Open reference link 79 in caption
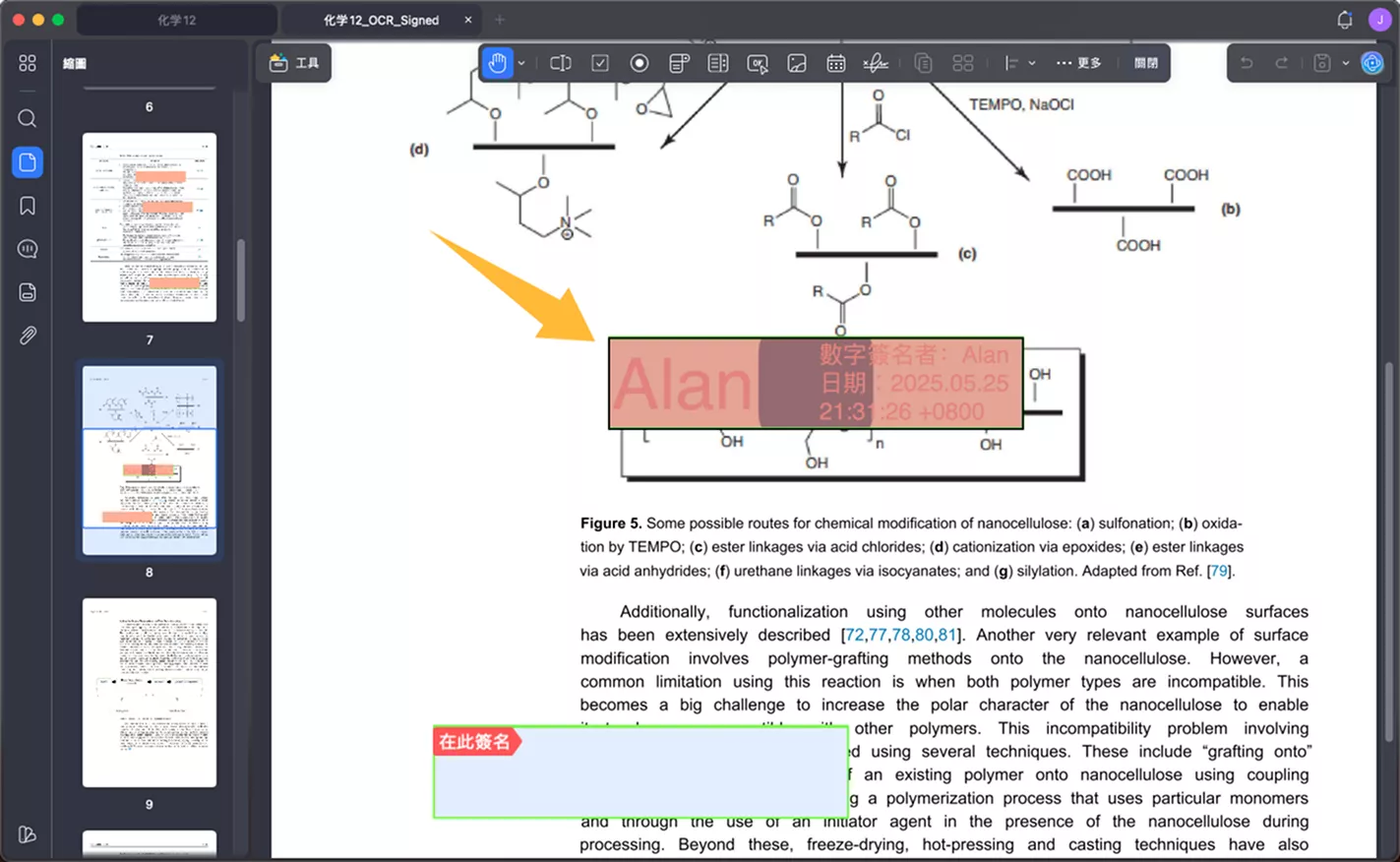Viewport: 1400px width, 862px height. (1219, 571)
